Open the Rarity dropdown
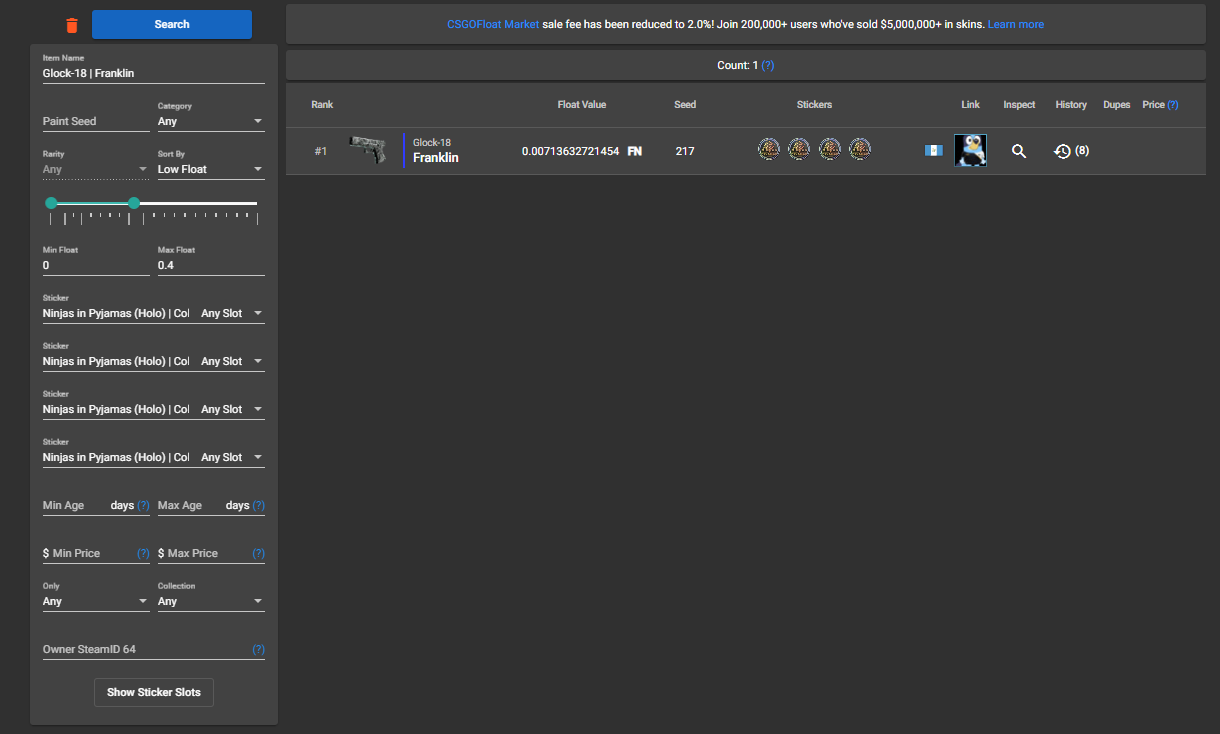1220x734 pixels. coord(96,169)
